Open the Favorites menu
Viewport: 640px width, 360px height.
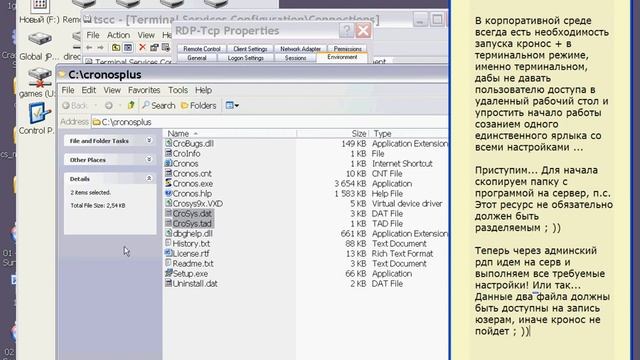[144, 90]
